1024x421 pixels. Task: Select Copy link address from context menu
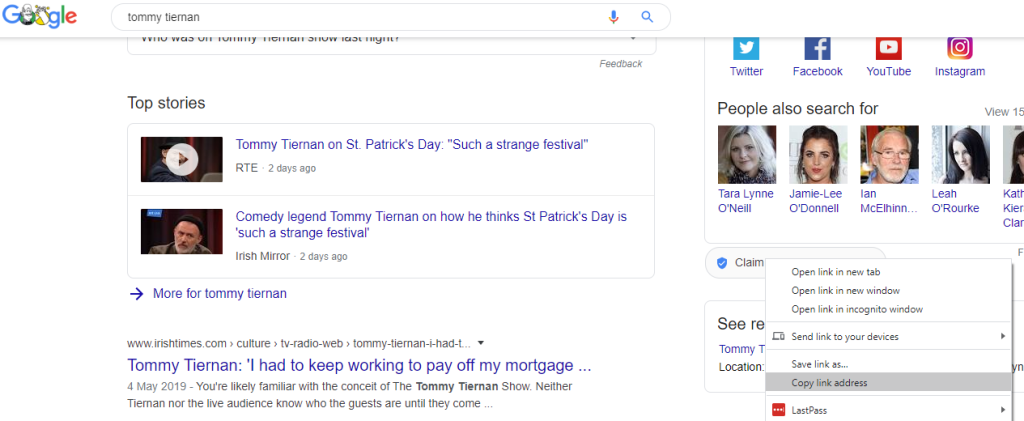tap(829, 383)
